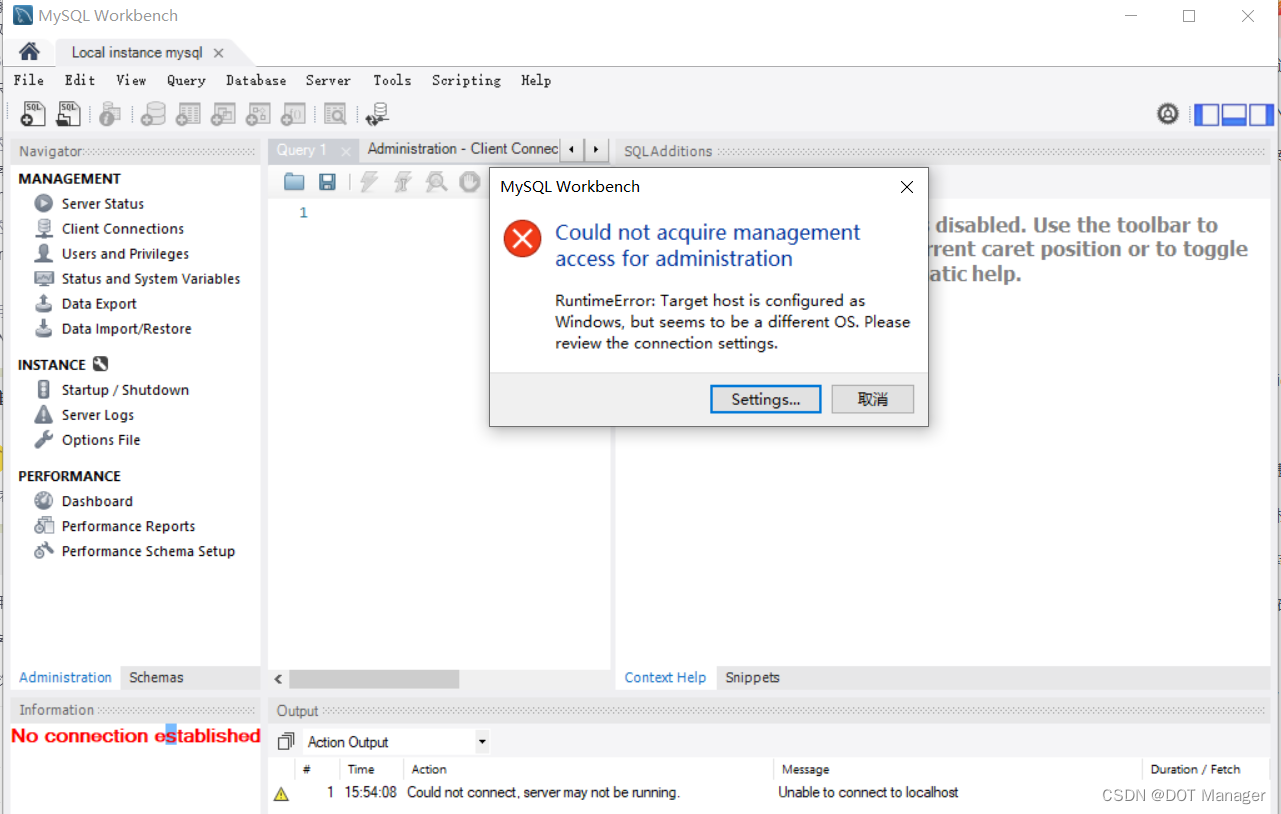Screen dimensions: 1281x814
Task: Click the execute statement under cursor icon
Action: 402,181
